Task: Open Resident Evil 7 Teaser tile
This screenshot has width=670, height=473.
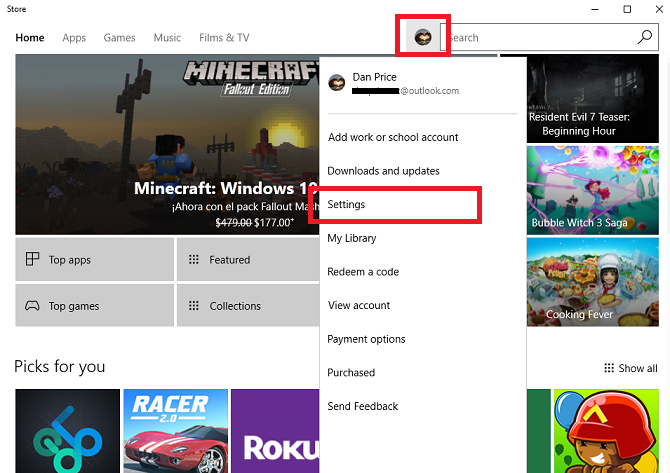Action: click(593, 99)
